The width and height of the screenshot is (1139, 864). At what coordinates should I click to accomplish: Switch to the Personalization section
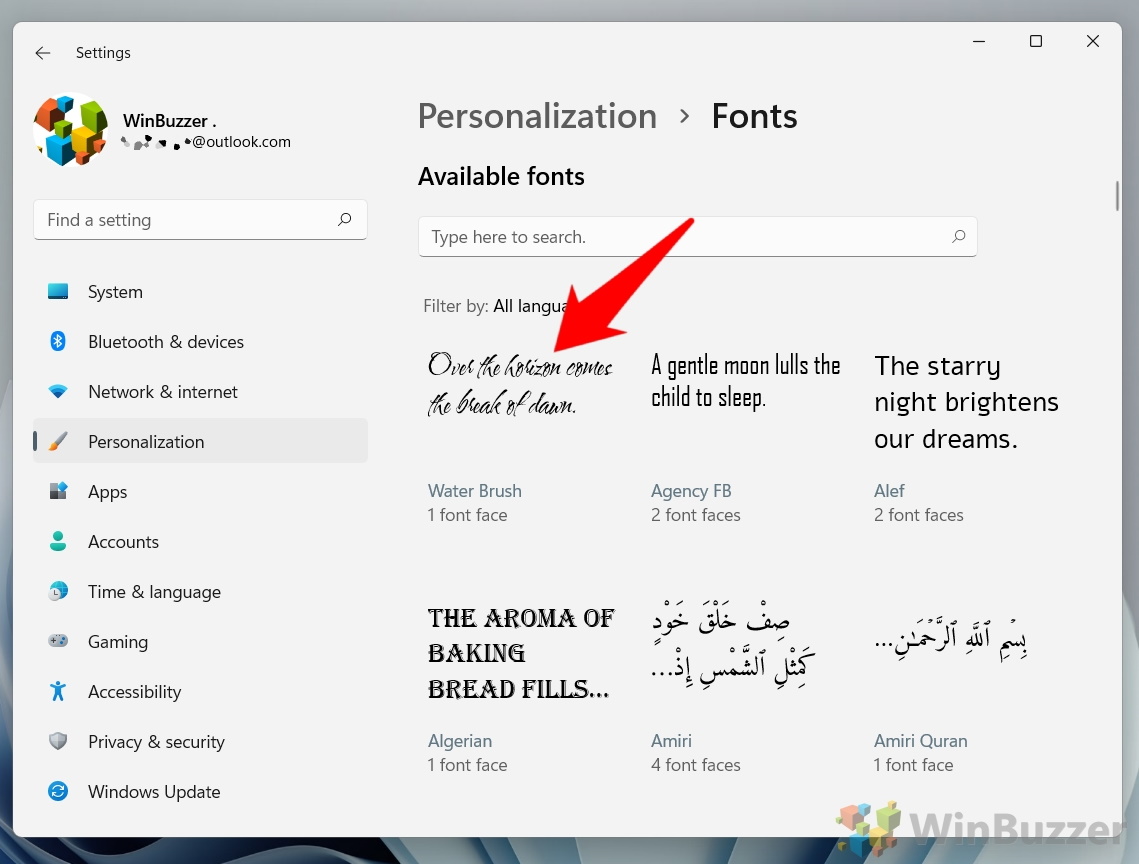point(146,441)
